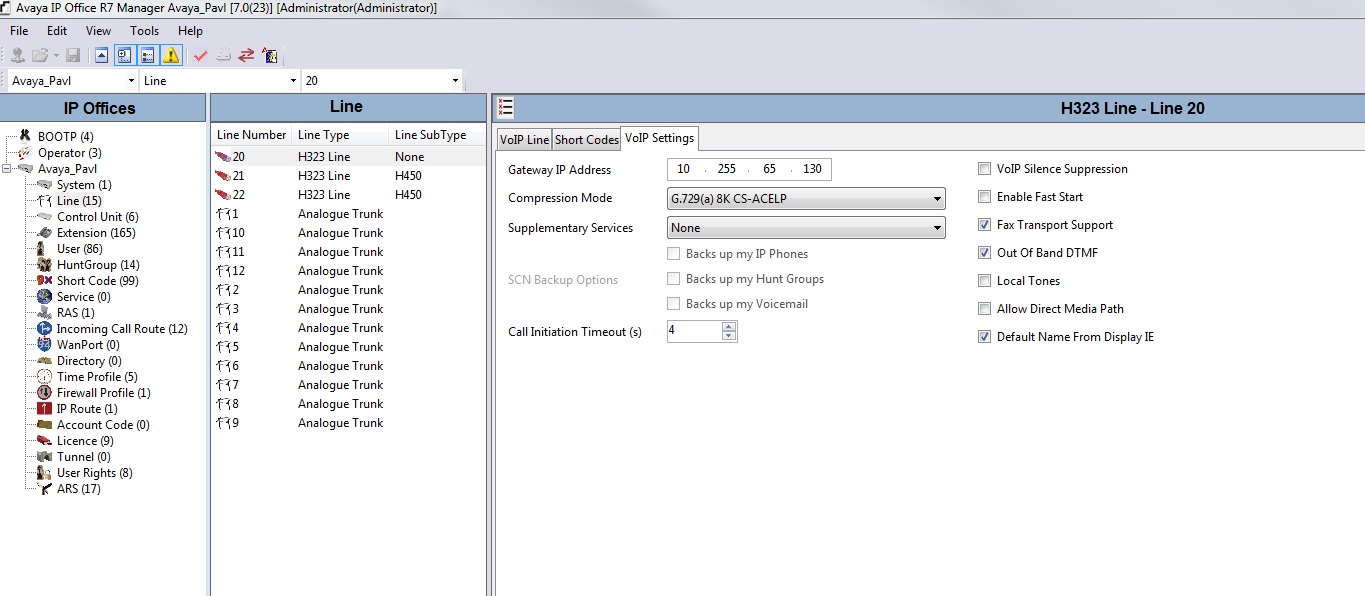Open the Tools menu

145,31
